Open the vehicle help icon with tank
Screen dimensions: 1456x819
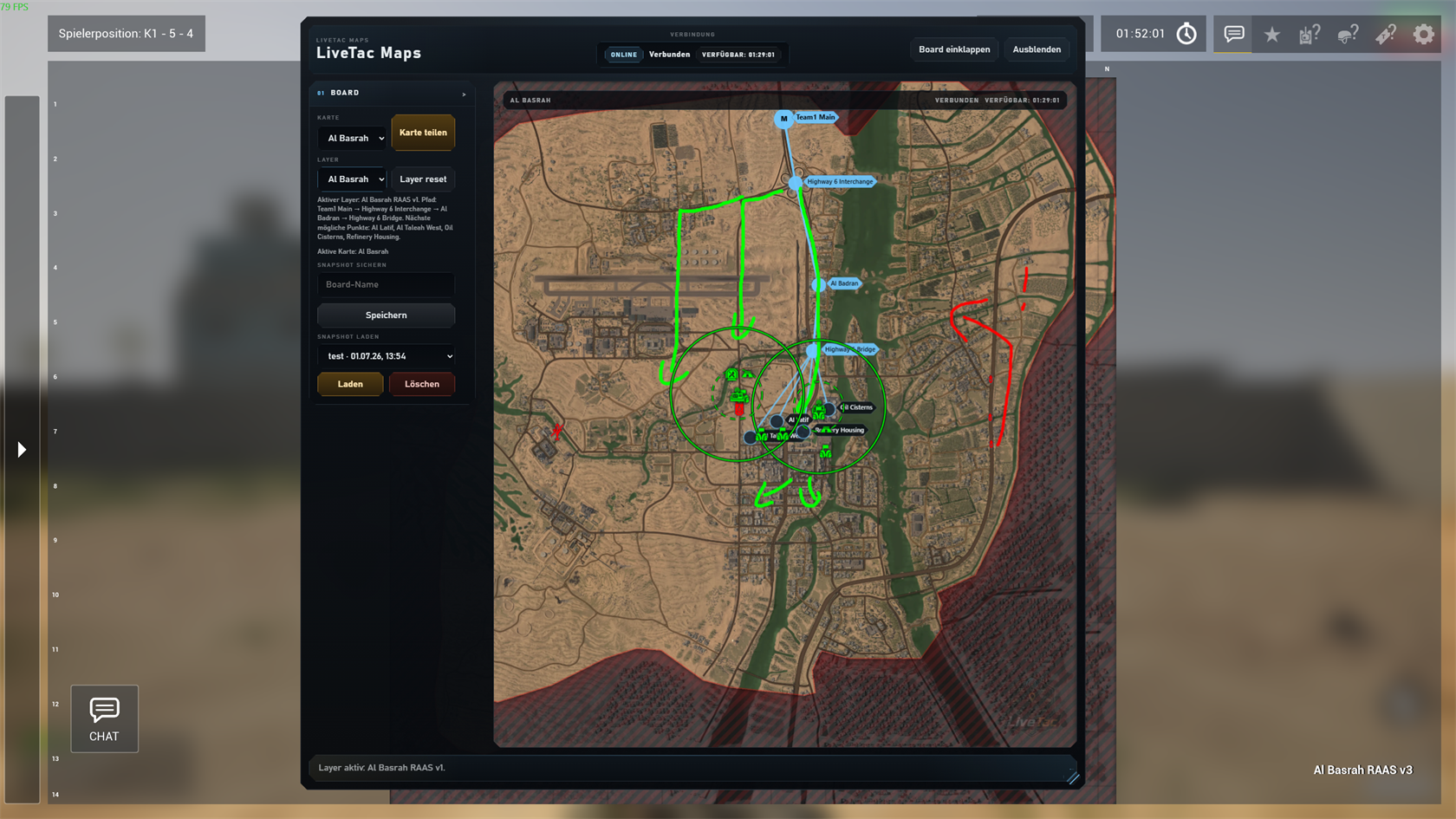point(1310,34)
